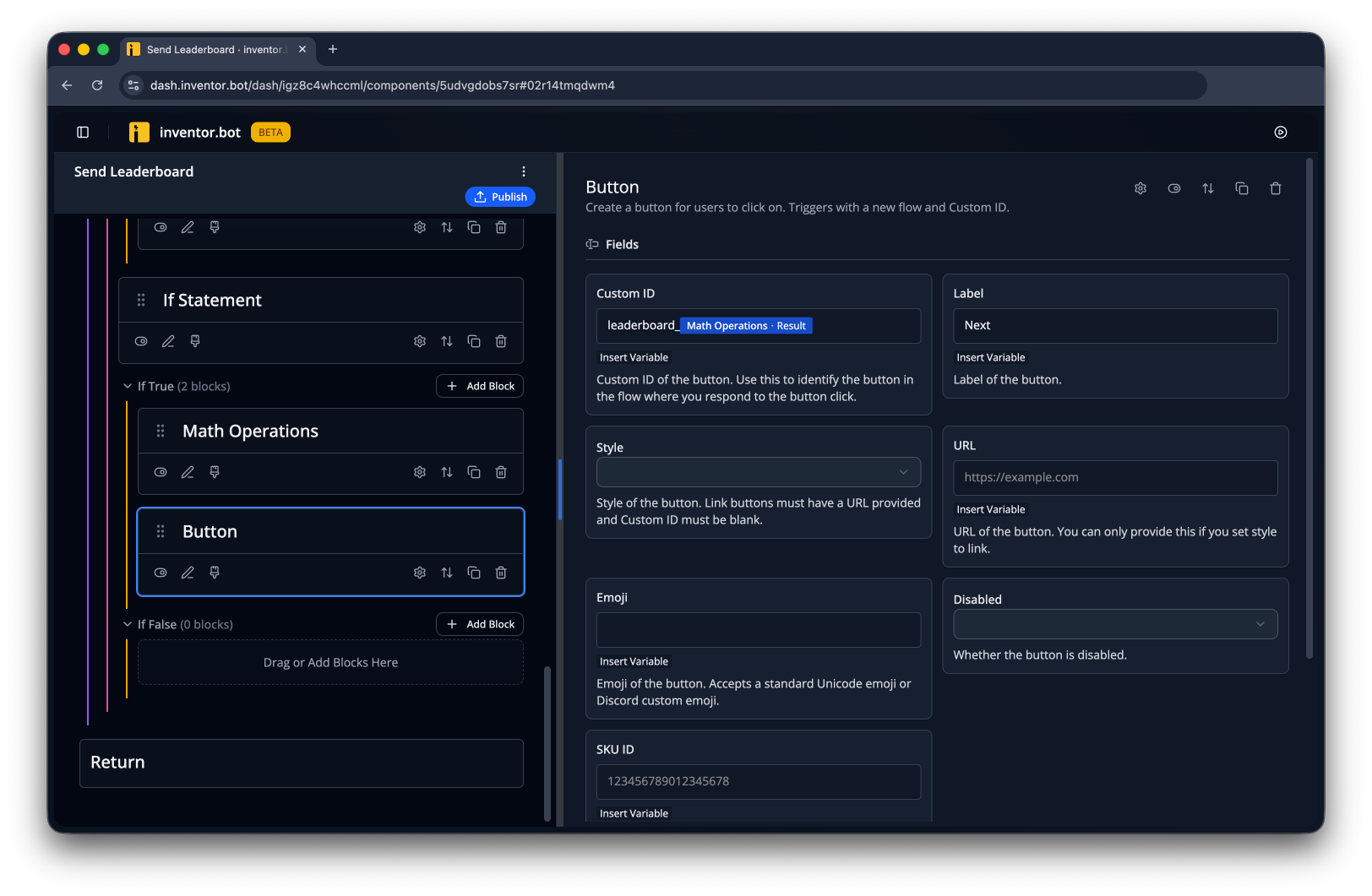This screenshot has height=896, width=1372.
Task: Duplicate the Math Operations block
Action: [x=474, y=472]
